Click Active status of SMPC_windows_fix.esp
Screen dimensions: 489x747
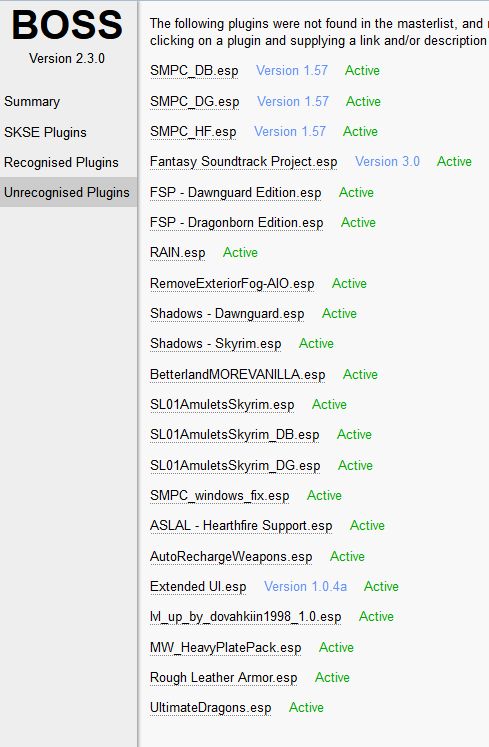pyautogui.click(x=324, y=495)
